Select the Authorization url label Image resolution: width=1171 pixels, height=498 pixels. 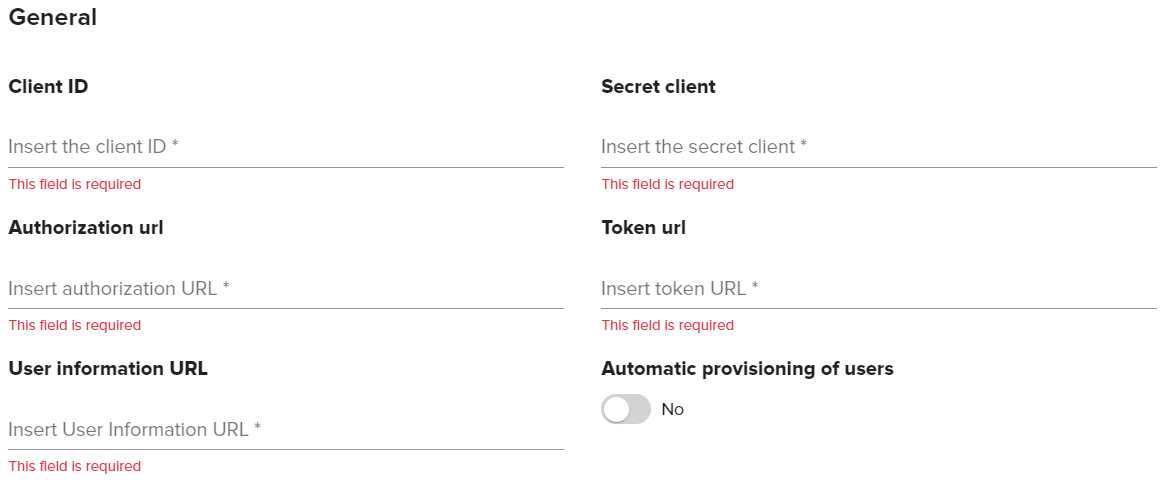(x=86, y=228)
